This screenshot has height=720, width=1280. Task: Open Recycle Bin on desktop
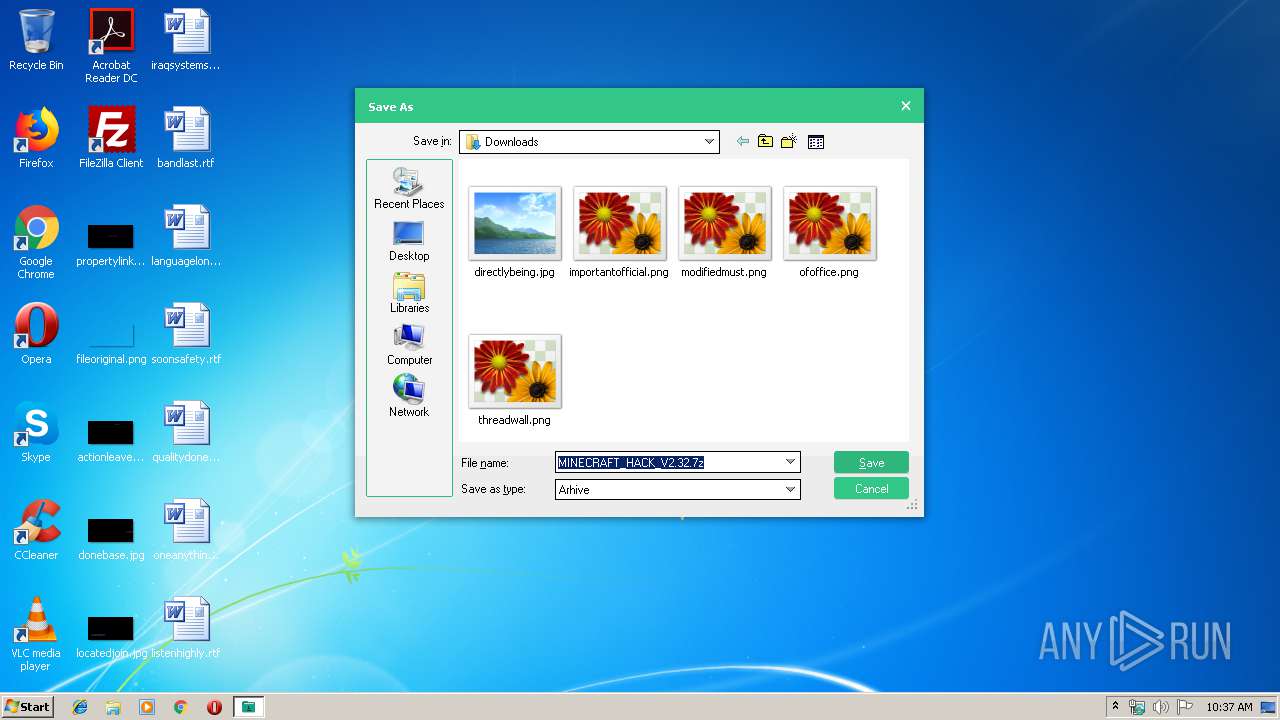pos(36,41)
